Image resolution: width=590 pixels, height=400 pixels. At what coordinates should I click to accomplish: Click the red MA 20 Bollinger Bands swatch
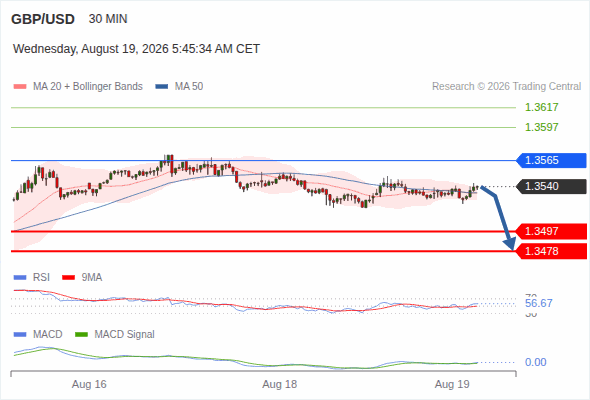tap(20, 87)
